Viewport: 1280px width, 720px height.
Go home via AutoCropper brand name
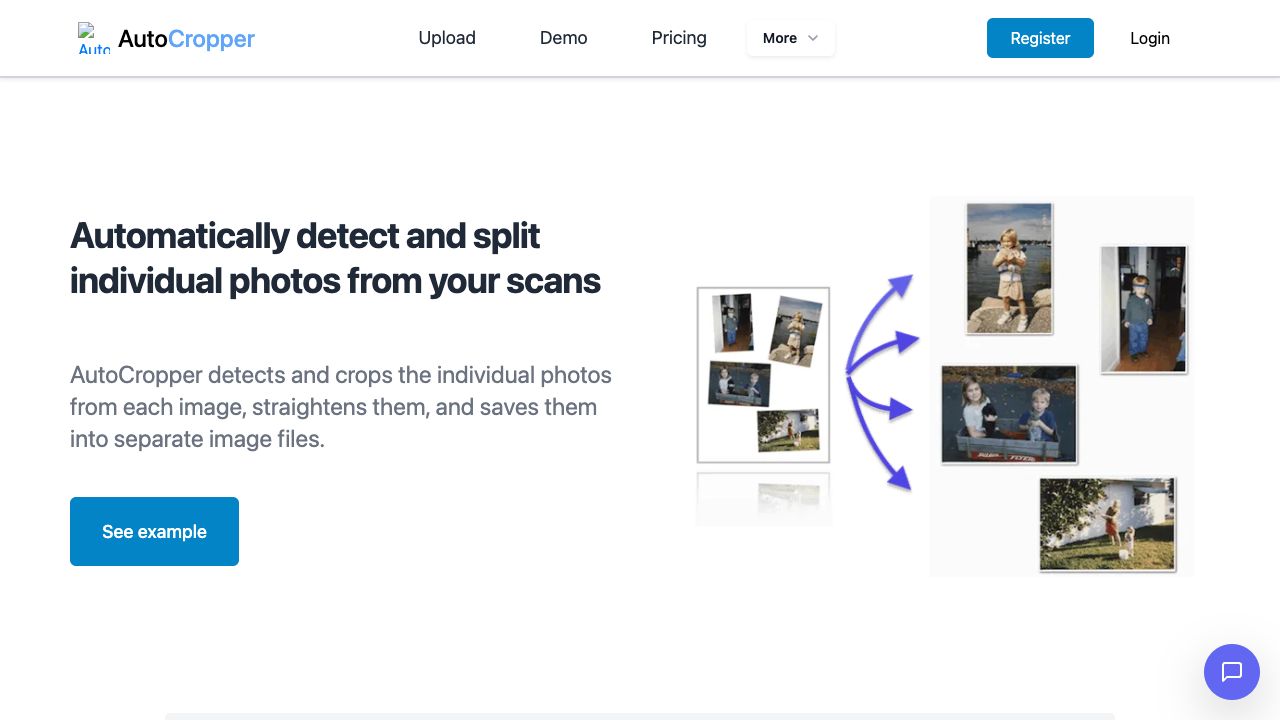(x=186, y=38)
